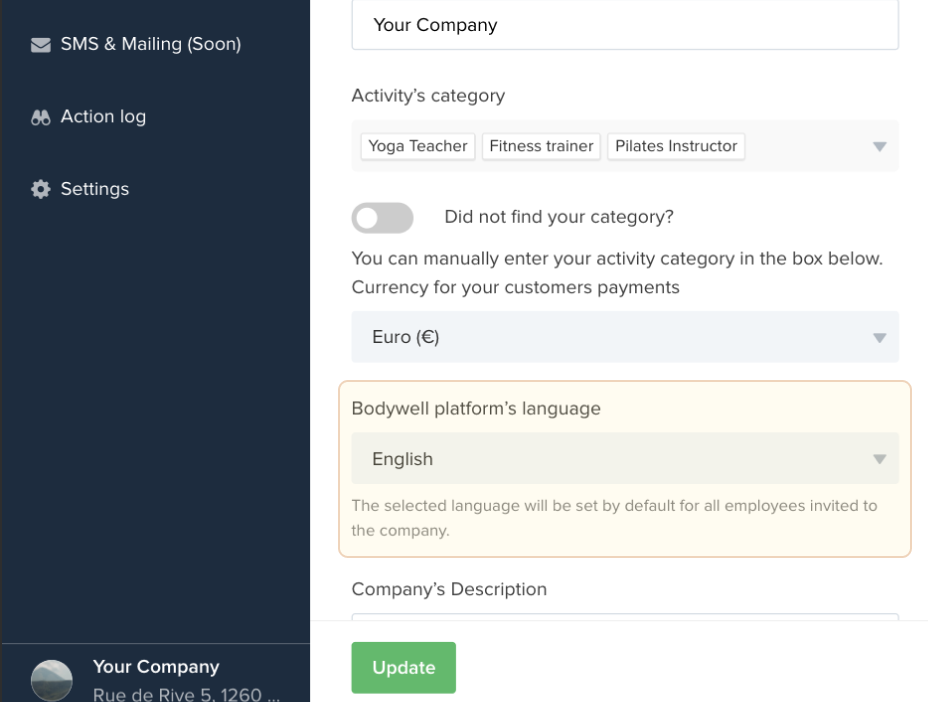Click the Company's Description text box
The image size is (928, 702).
[624, 617]
